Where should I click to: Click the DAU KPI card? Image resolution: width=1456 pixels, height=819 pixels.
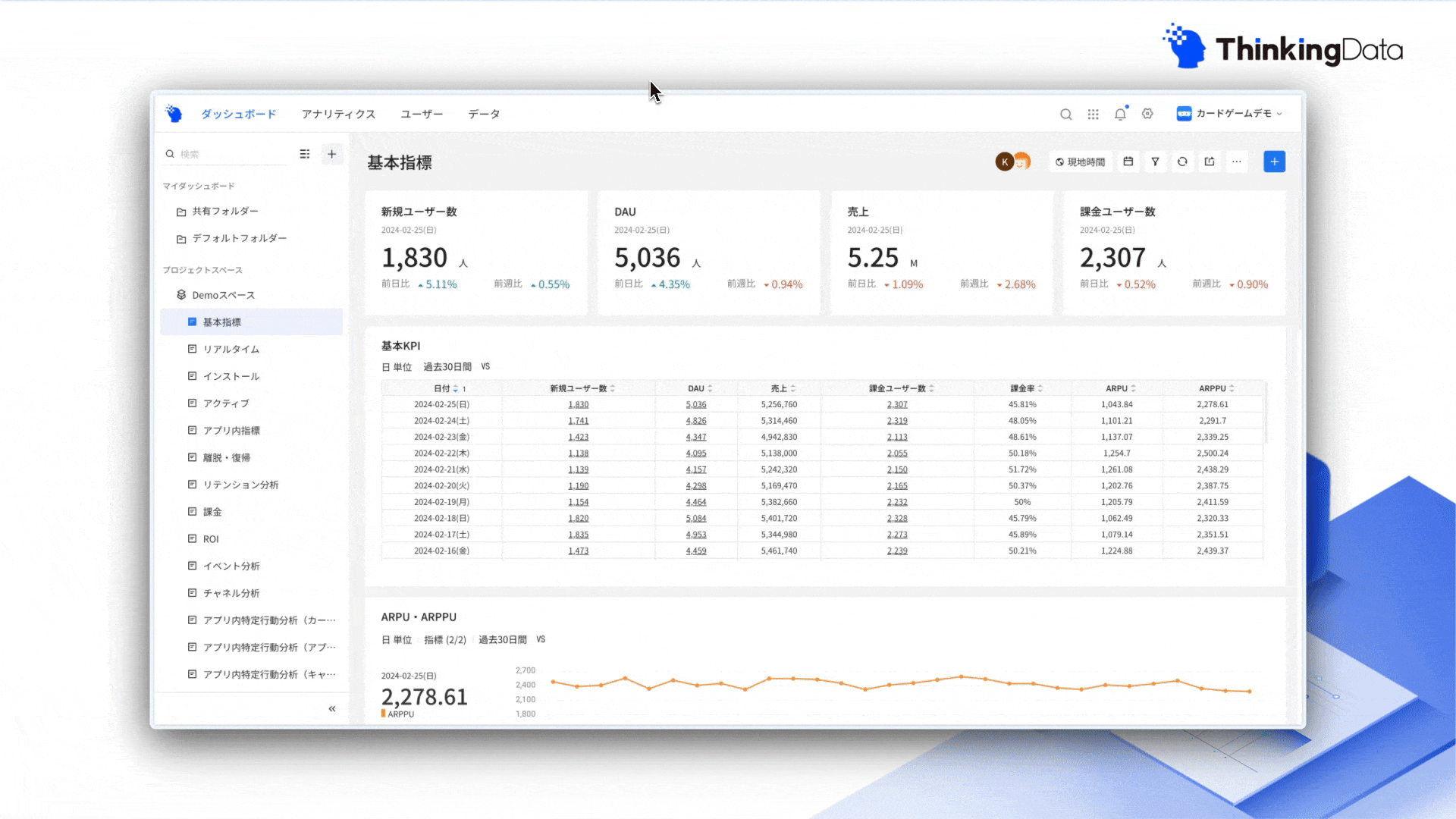coord(709,253)
